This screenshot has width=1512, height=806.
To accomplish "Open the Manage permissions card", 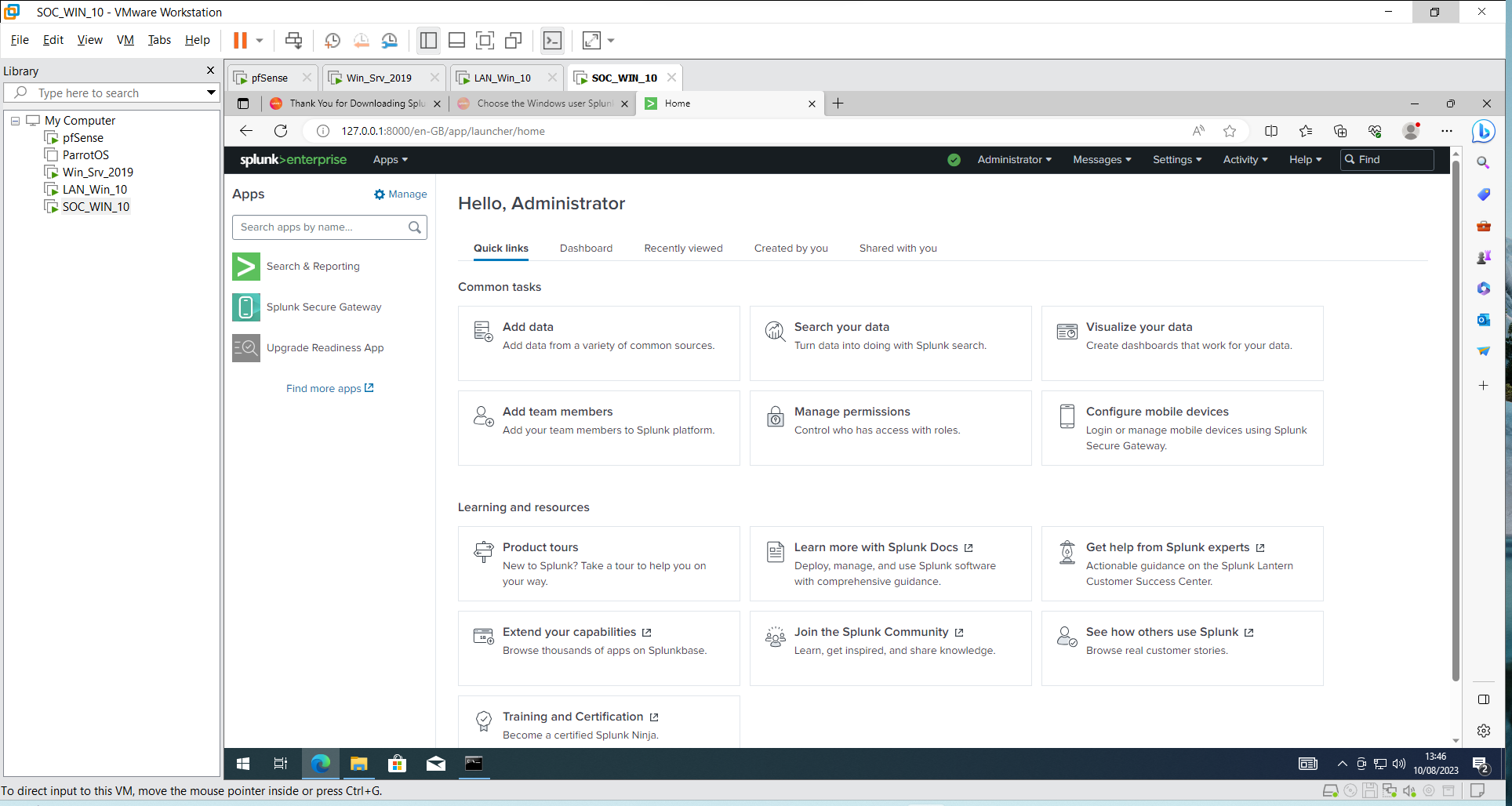I will point(890,428).
